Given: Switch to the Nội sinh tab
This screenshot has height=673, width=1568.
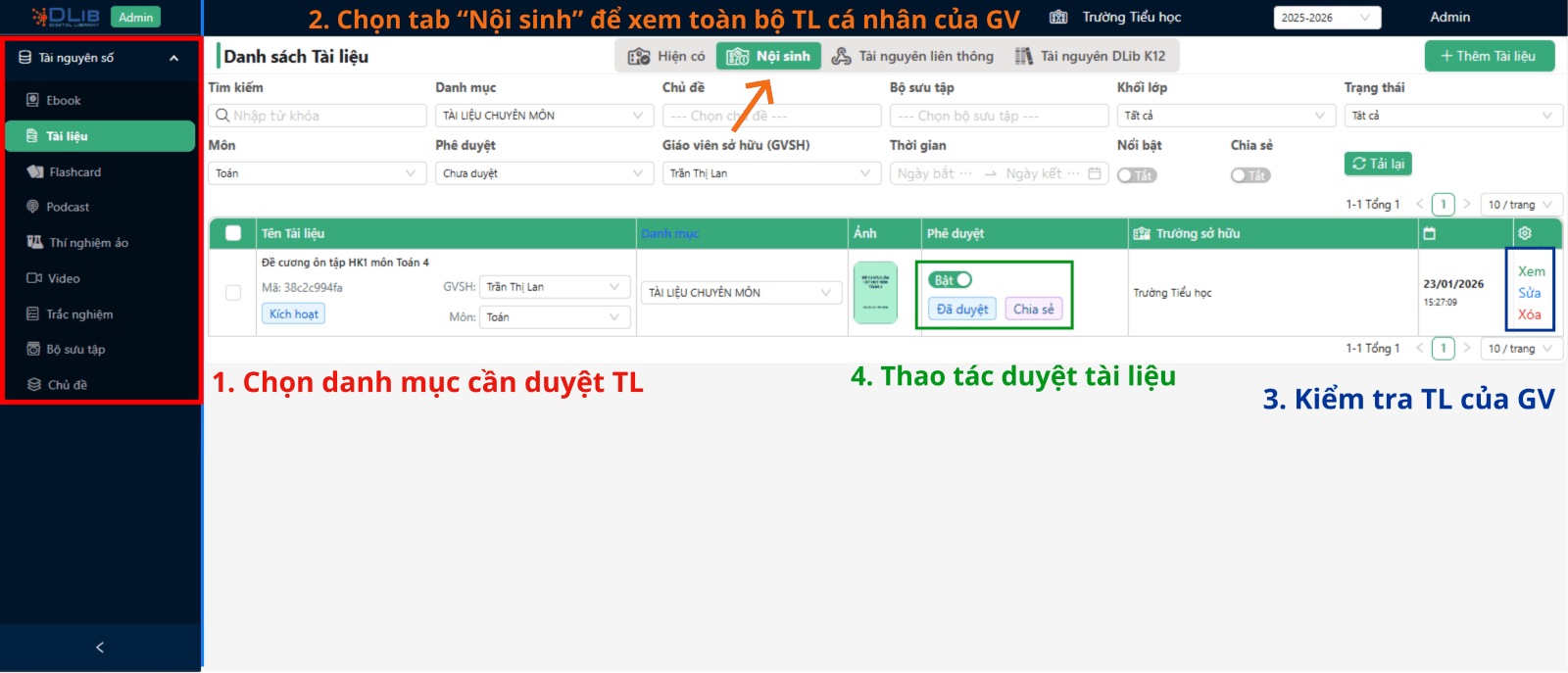Looking at the screenshot, I should click(768, 57).
